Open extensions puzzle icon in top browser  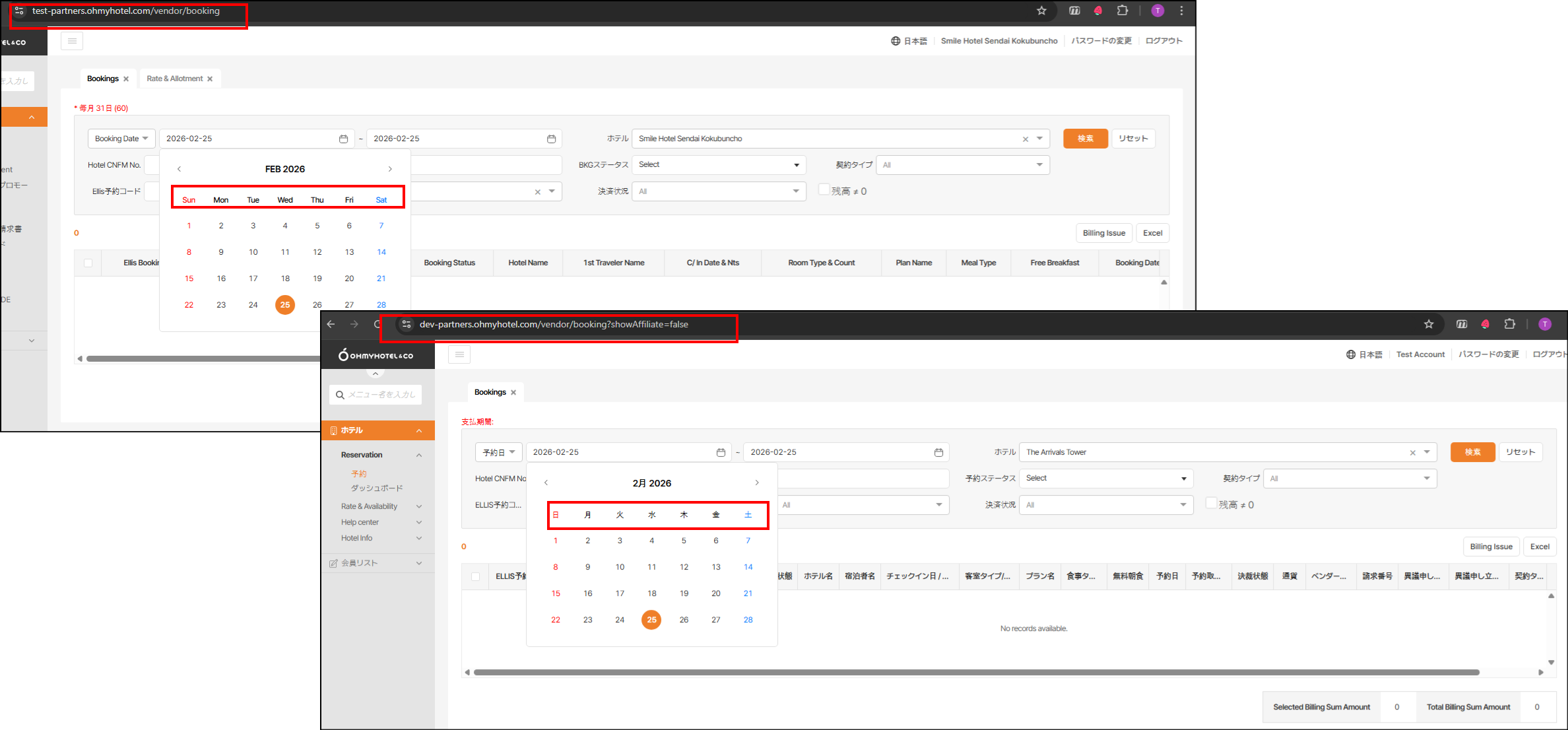(x=1123, y=11)
